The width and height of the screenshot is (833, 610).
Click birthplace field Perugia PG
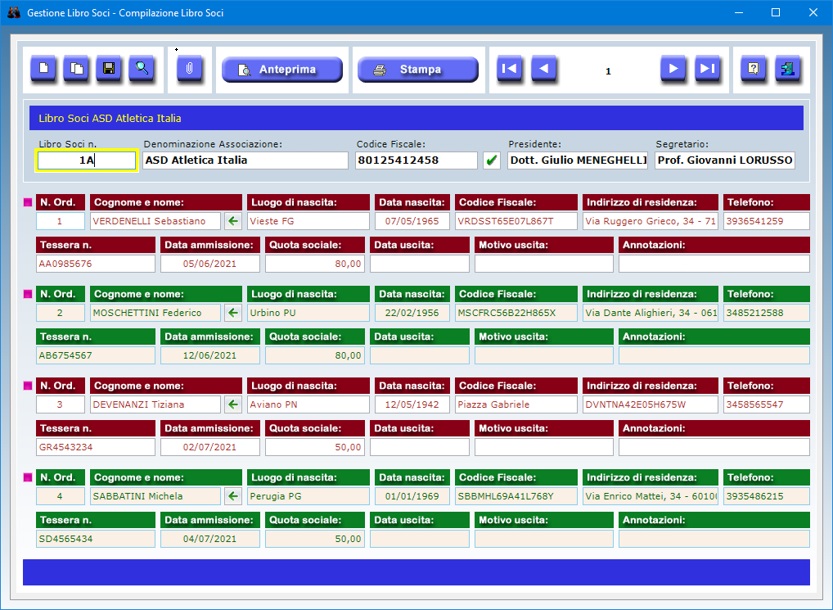308,496
